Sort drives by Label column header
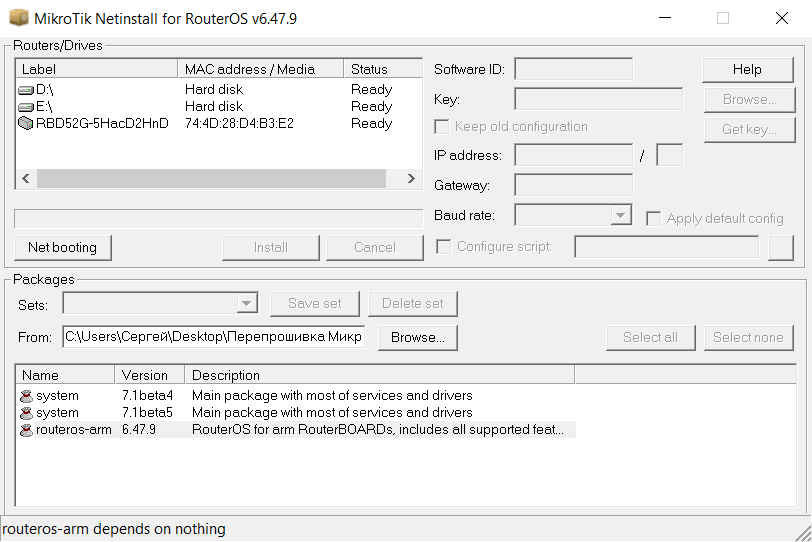Viewport: 812px width, 542px height. tap(97, 69)
